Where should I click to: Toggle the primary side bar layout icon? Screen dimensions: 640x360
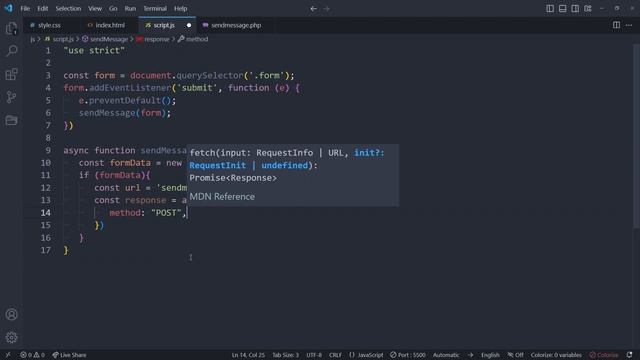[x=550, y=9]
